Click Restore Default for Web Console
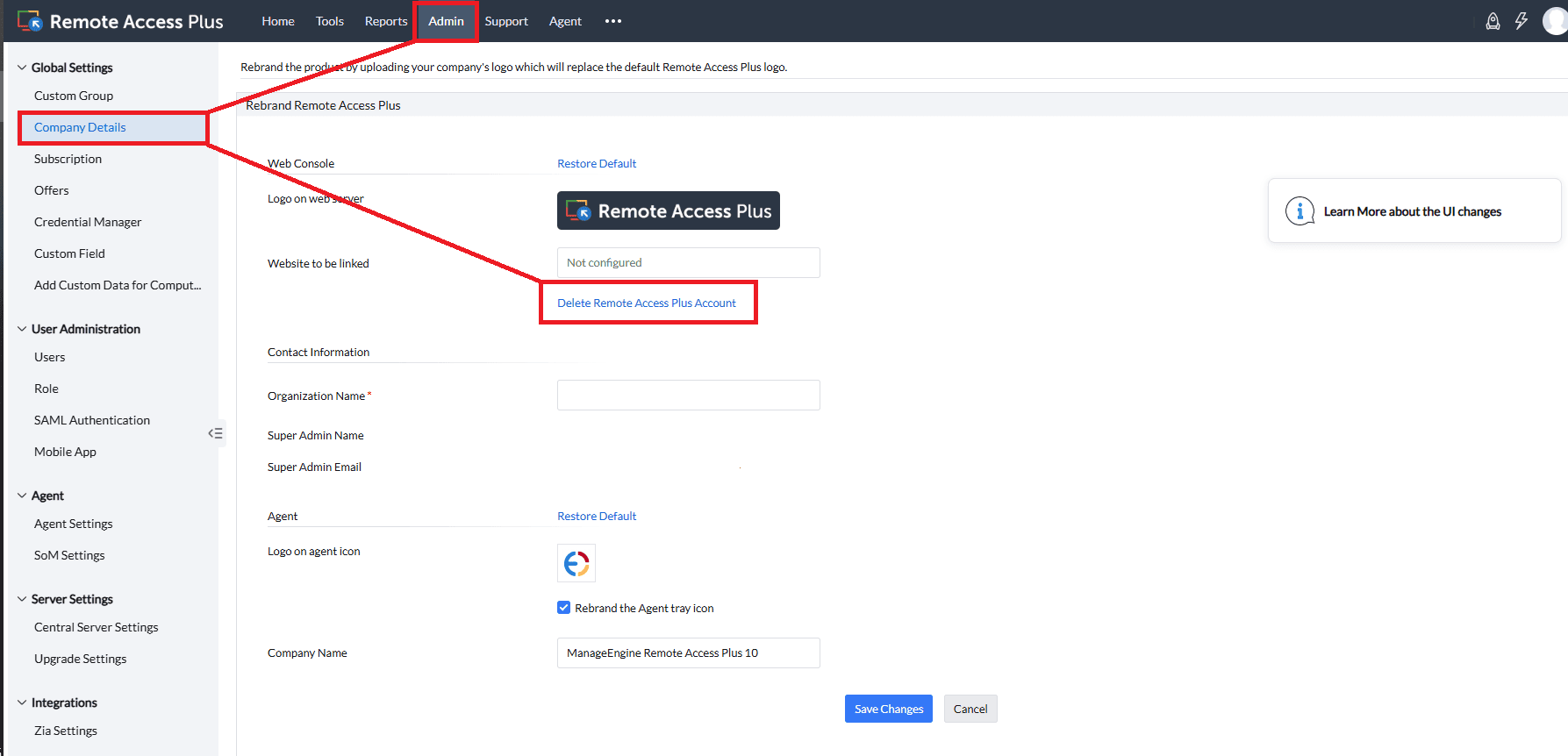This screenshot has height=756, width=1568. [x=597, y=163]
